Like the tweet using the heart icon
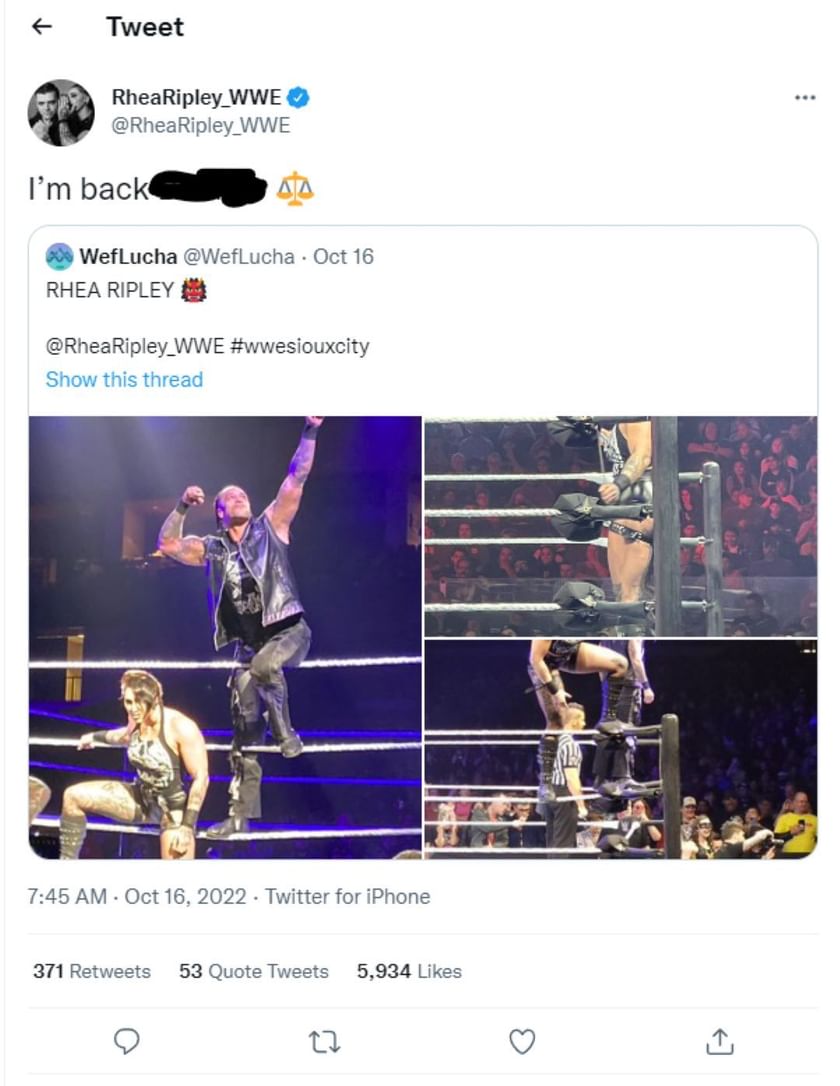The width and height of the screenshot is (840, 1086). pos(520,1043)
